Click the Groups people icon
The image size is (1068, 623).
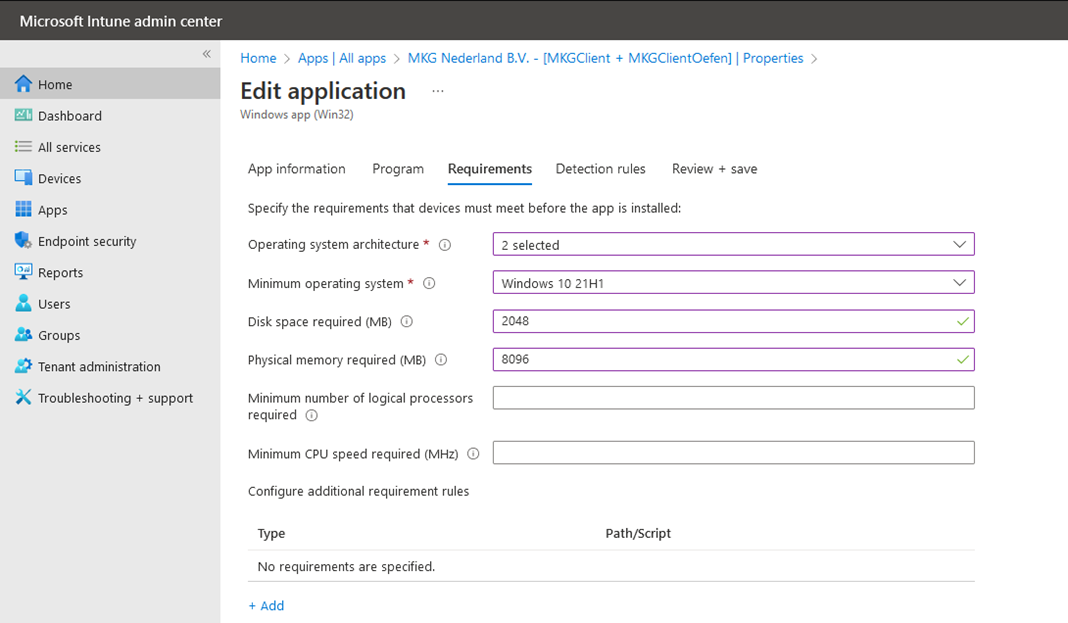click(x=23, y=334)
